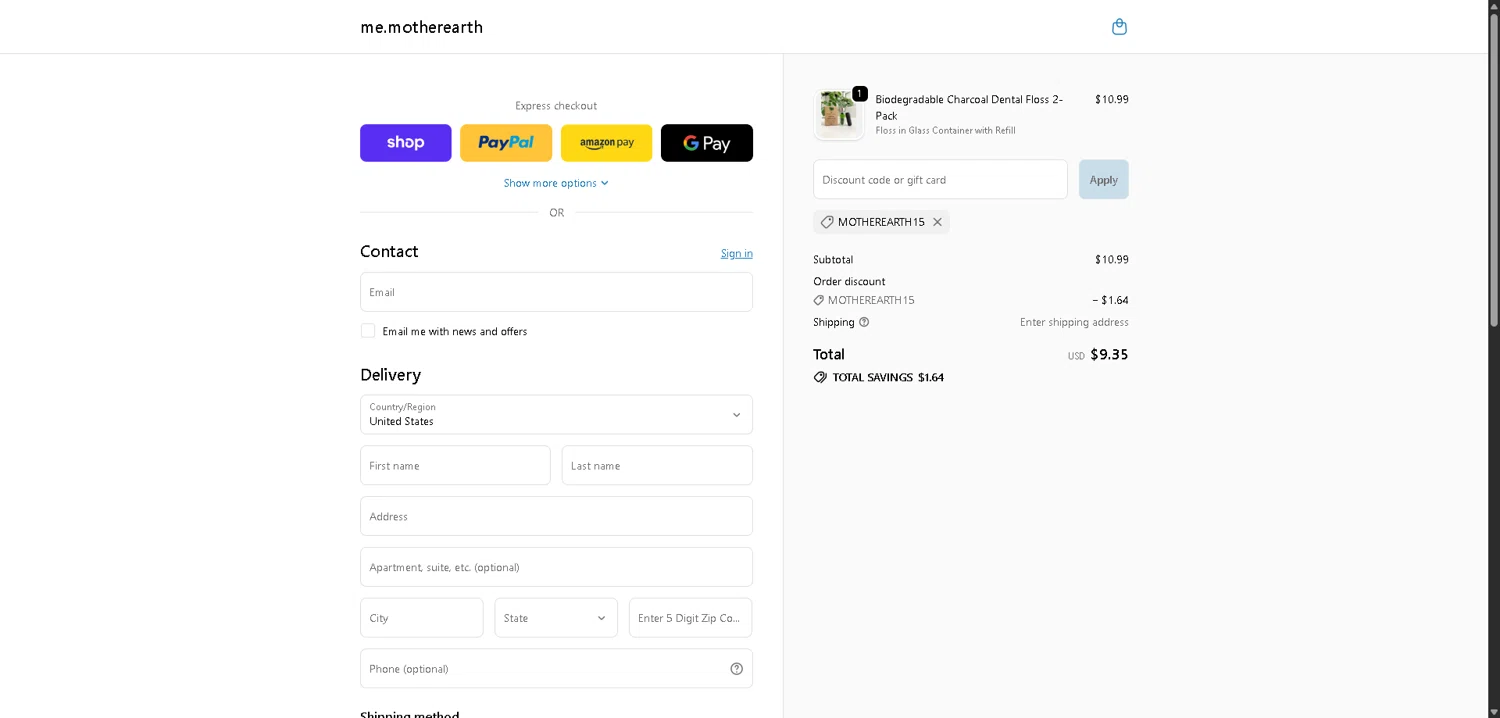Check out using Google Pay
This screenshot has width=1500, height=718.
pyautogui.click(x=706, y=143)
